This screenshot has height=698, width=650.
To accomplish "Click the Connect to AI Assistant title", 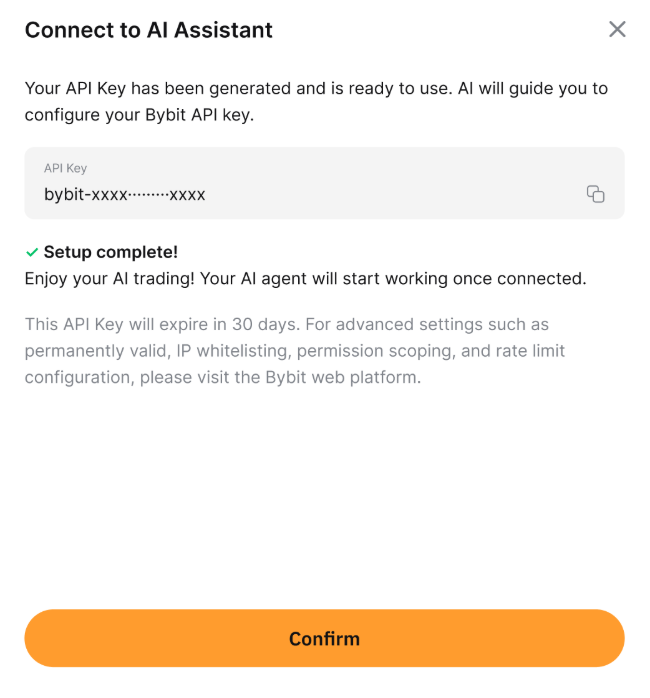I will (x=148, y=30).
